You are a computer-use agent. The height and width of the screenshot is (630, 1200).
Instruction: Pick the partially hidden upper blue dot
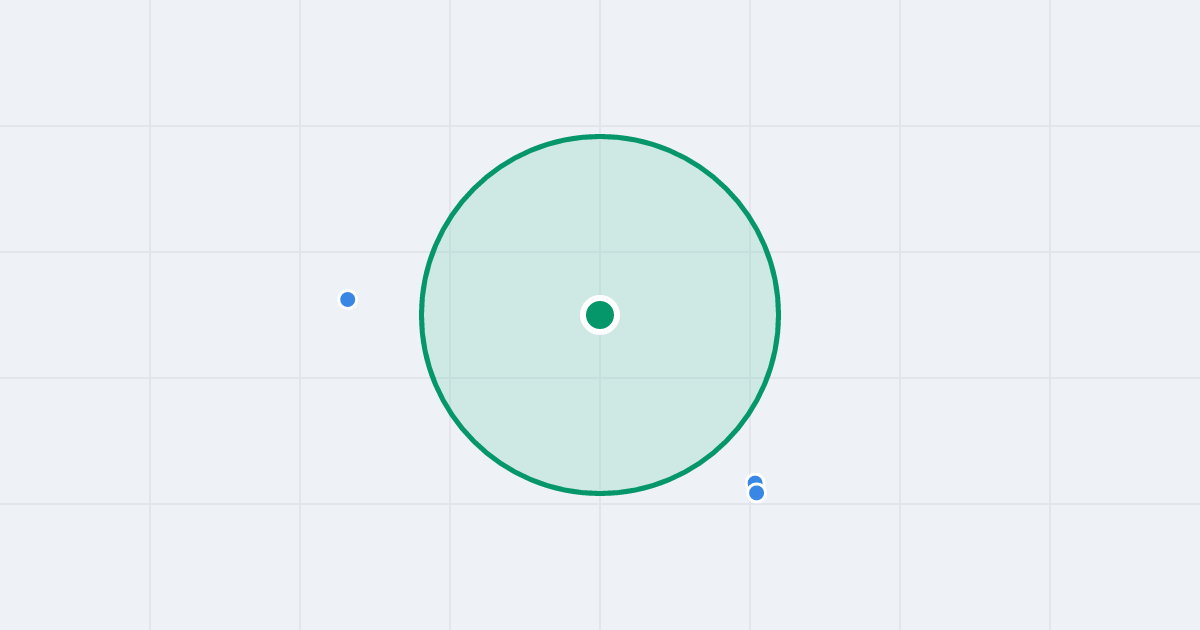[x=755, y=479]
